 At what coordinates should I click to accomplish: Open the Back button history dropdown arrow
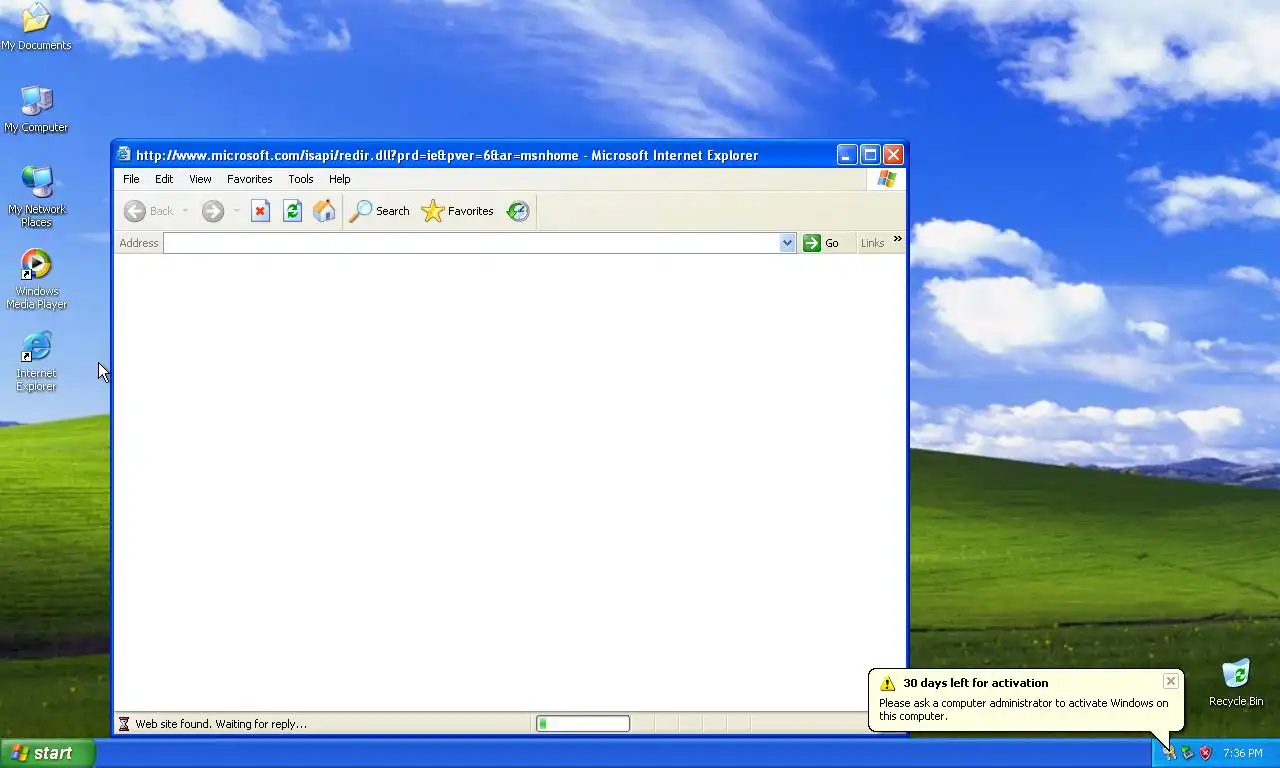(x=185, y=211)
